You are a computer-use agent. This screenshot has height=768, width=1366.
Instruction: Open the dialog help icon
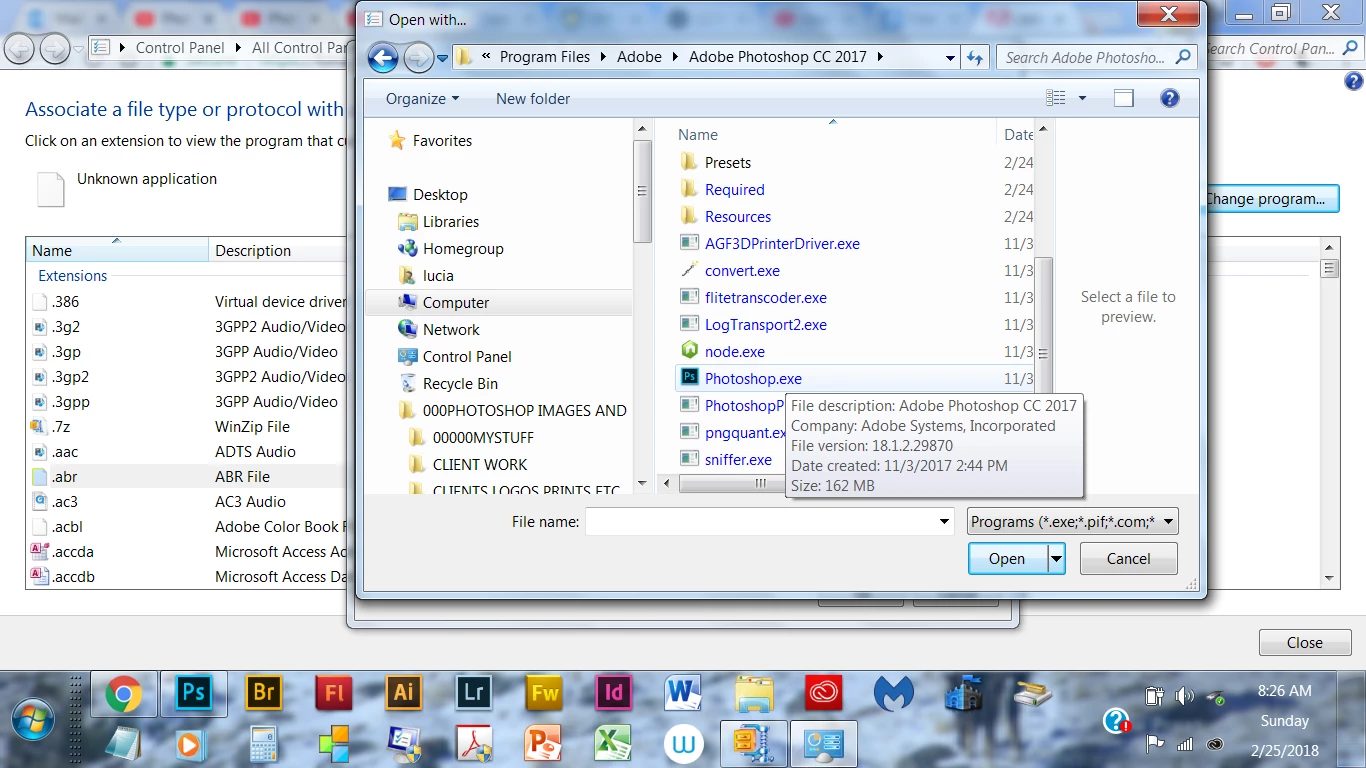[1169, 98]
